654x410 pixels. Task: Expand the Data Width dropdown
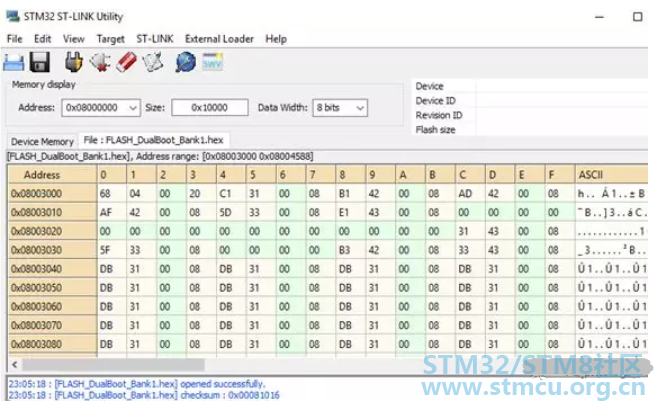(360, 108)
